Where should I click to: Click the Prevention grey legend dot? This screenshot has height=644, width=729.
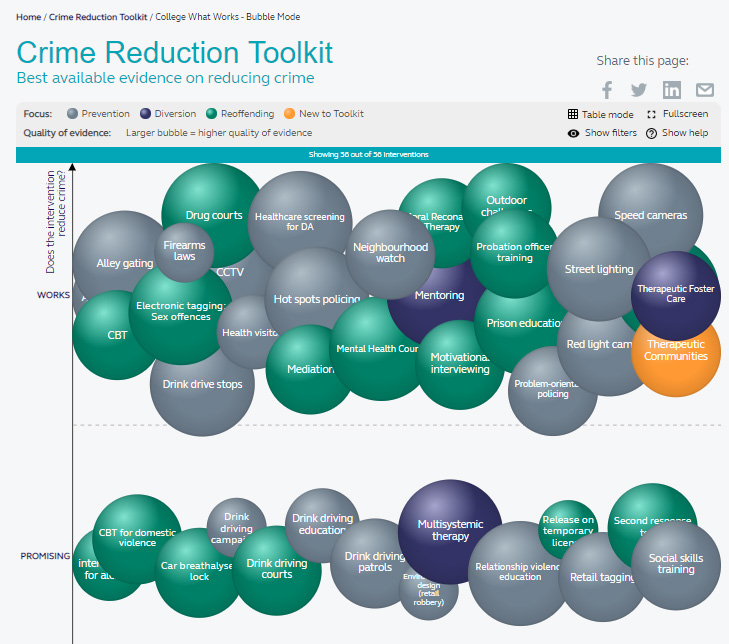click(x=72, y=114)
